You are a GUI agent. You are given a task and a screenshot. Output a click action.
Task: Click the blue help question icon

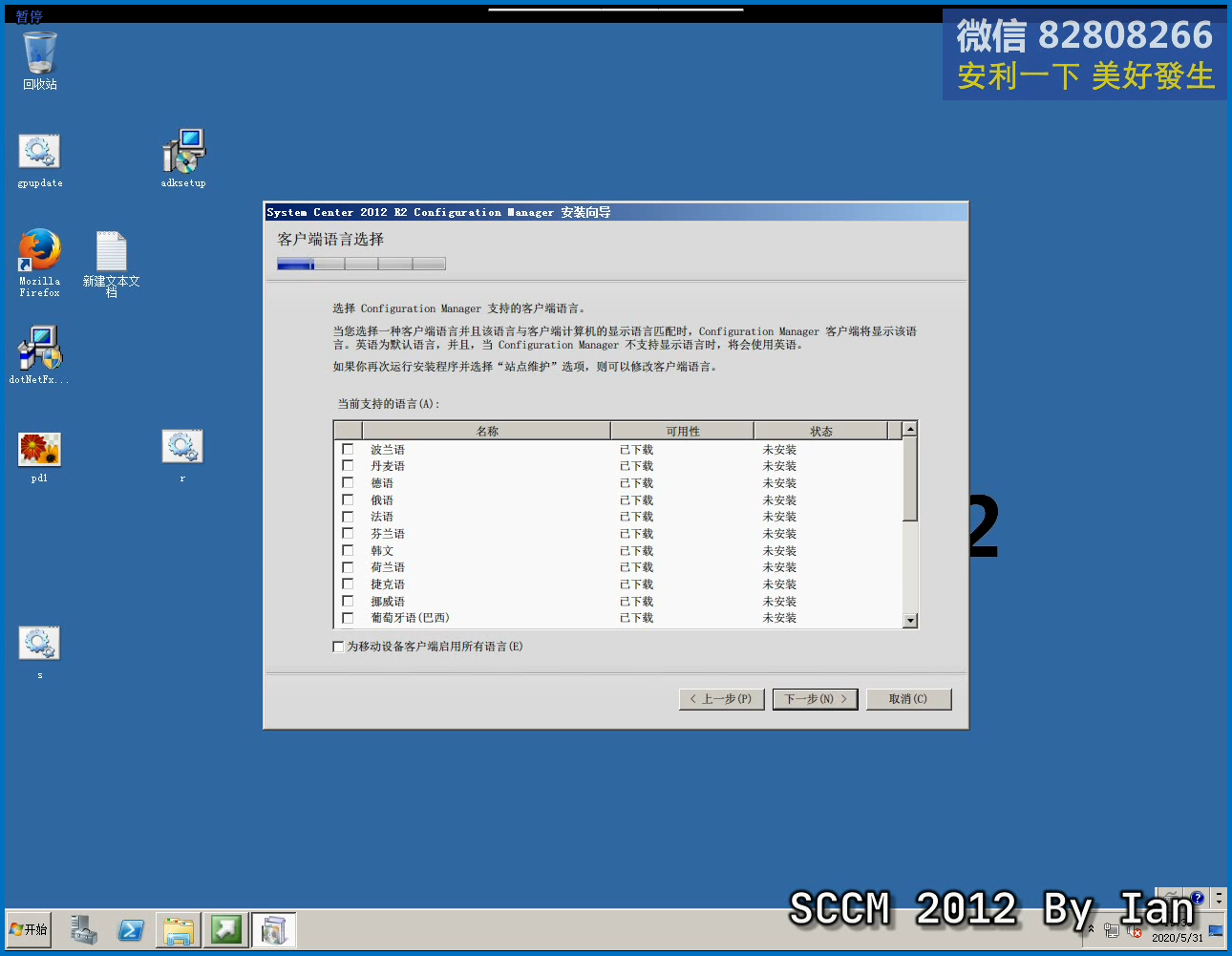pyautogui.click(x=1197, y=898)
